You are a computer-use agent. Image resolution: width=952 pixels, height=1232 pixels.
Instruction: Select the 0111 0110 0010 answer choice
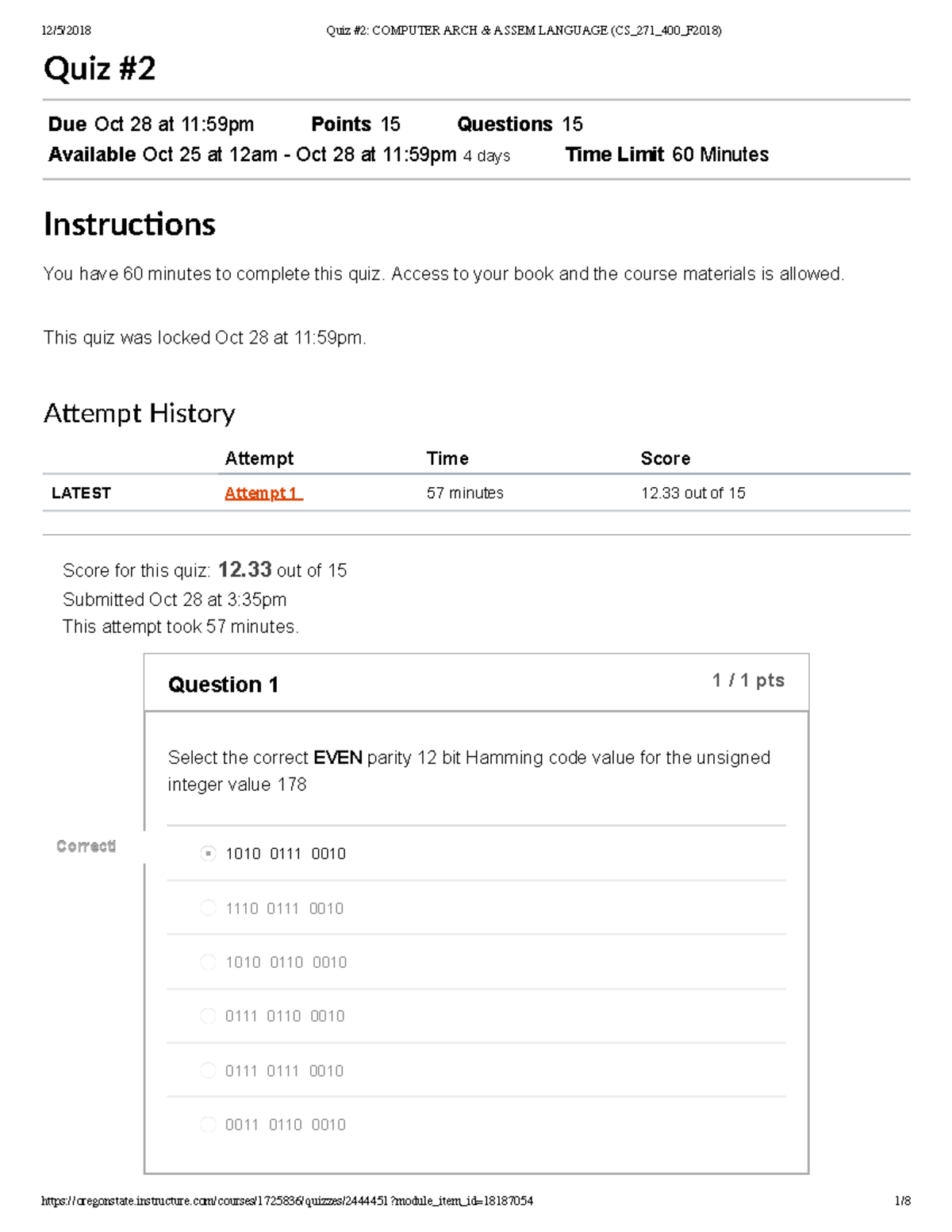point(208,1015)
